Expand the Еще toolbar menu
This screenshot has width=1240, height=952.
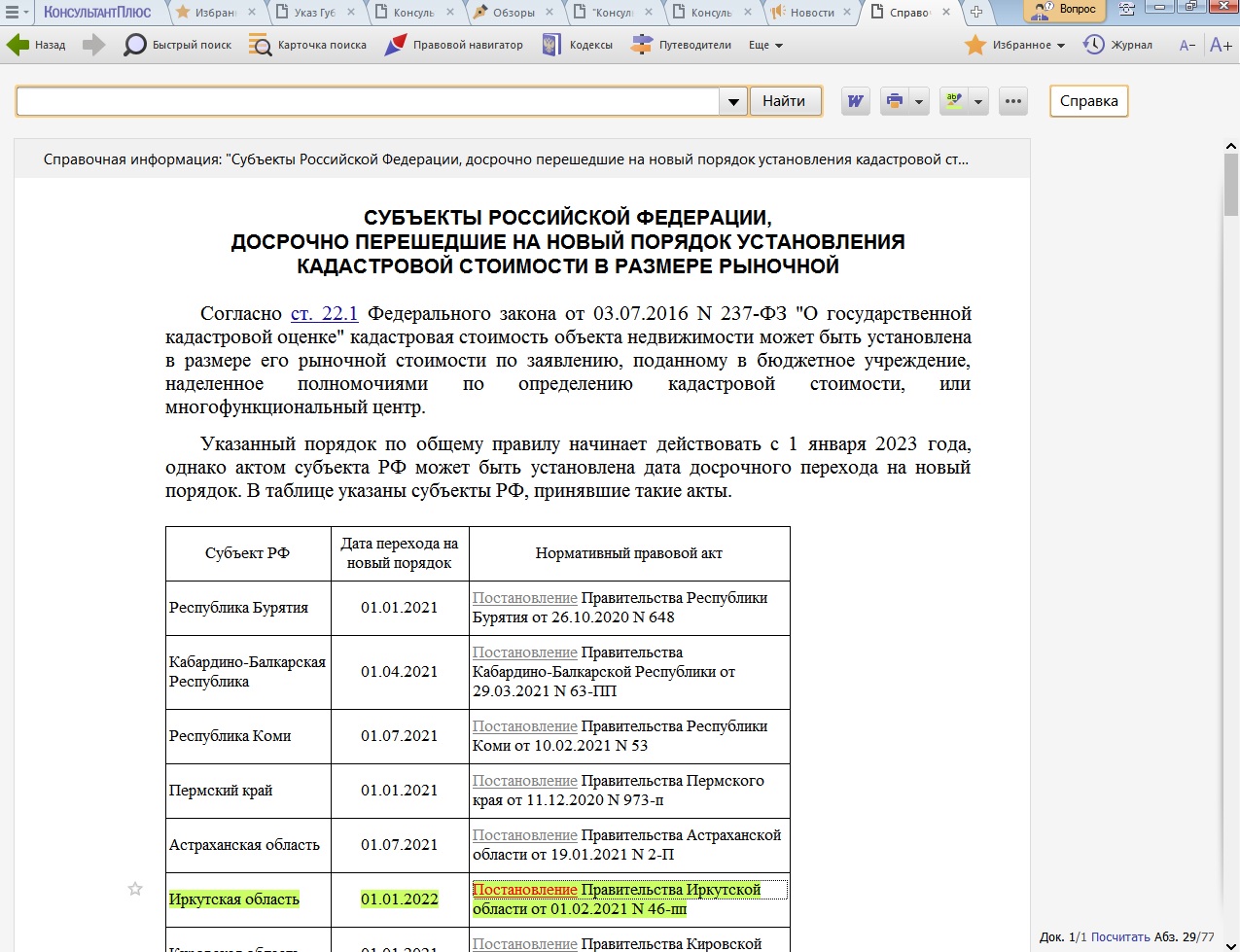click(766, 45)
